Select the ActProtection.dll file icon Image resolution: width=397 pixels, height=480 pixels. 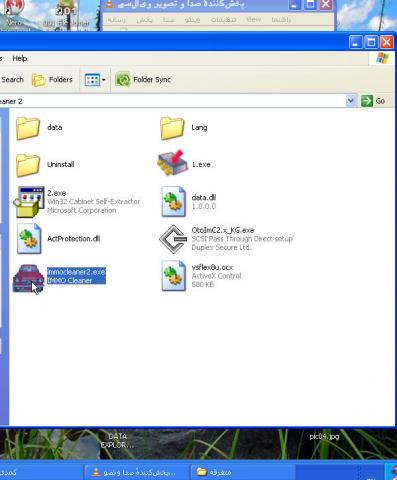29,239
